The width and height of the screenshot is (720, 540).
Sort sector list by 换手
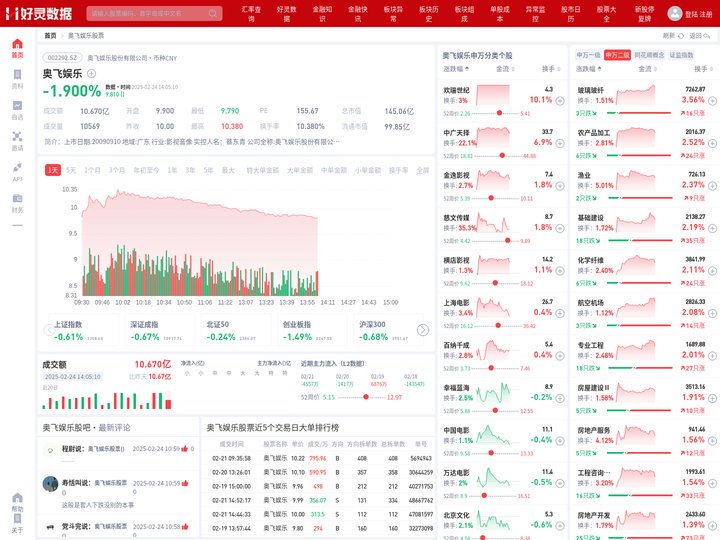(703, 69)
